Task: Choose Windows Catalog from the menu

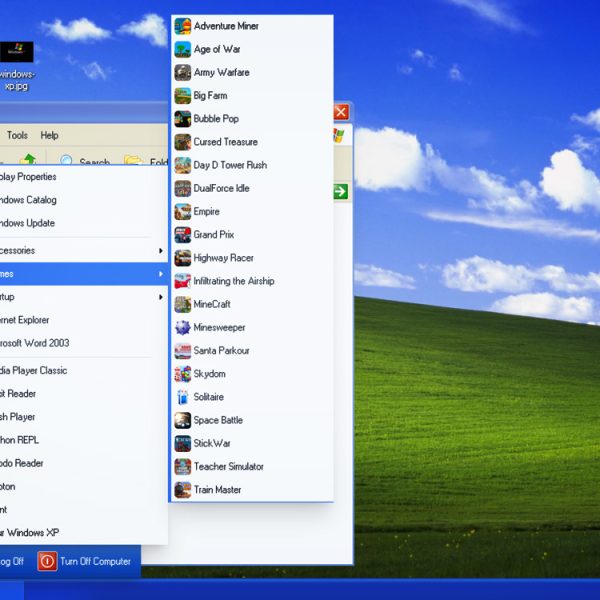Action: point(83,200)
